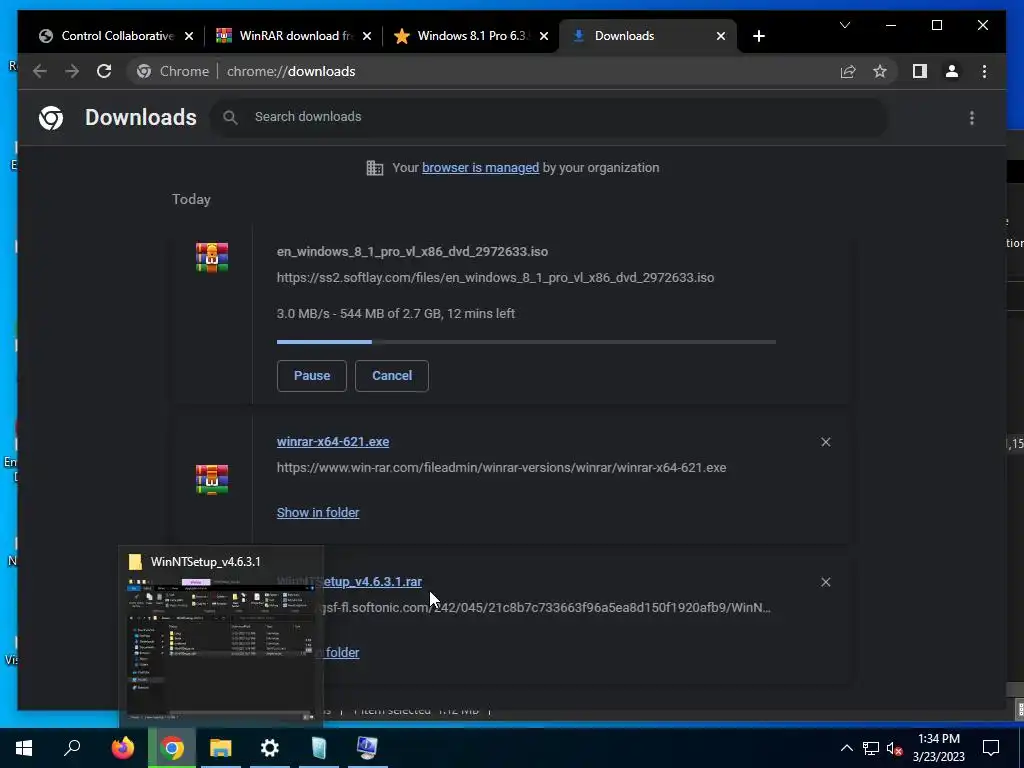Viewport: 1024px width, 768px height.
Task: Open the tab search dropdown arrow
Action: coord(844,25)
